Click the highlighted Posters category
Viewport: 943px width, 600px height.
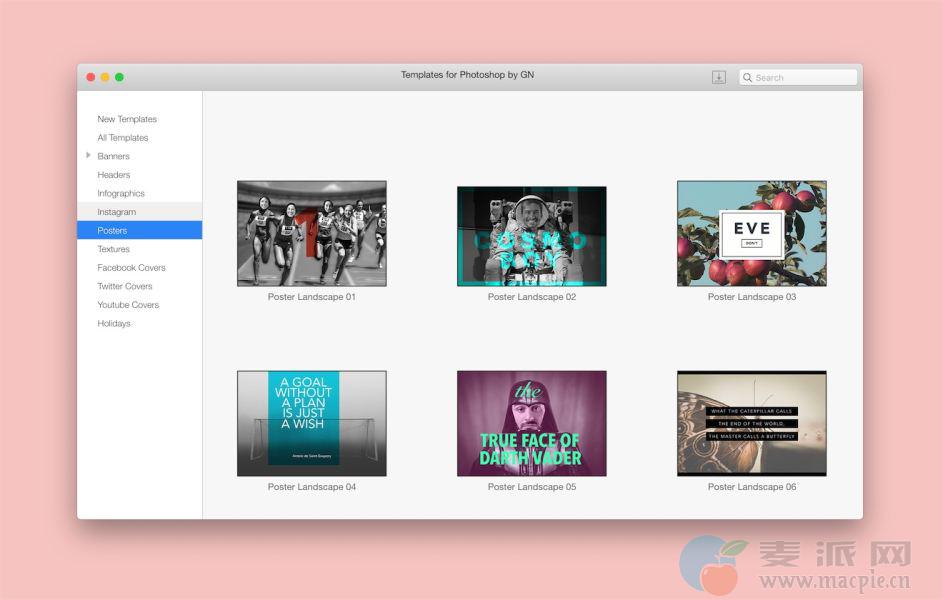[112, 231]
